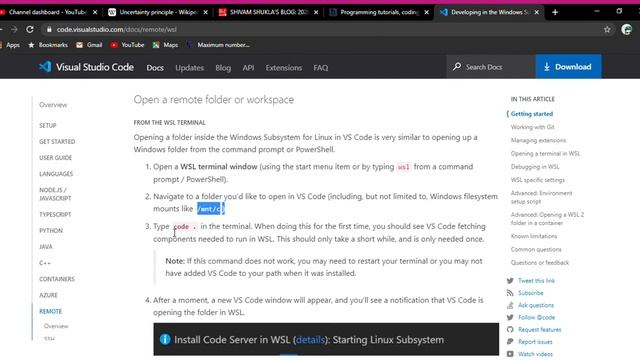Image resolution: width=640 pixels, height=360 pixels.
Task: Click the address bar URL
Action: [116, 29]
